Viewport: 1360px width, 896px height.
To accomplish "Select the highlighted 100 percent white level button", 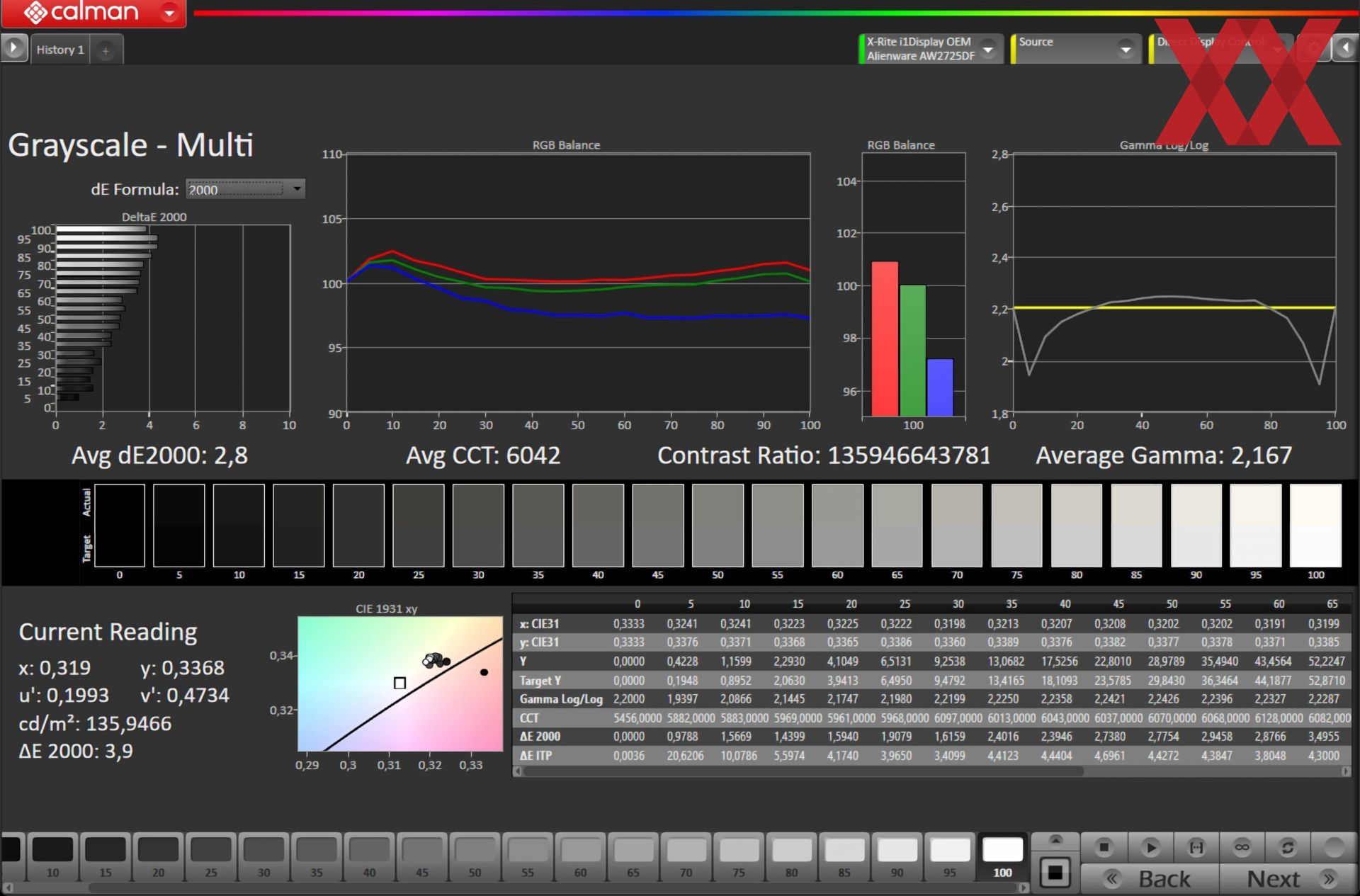I will click(1003, 857).
